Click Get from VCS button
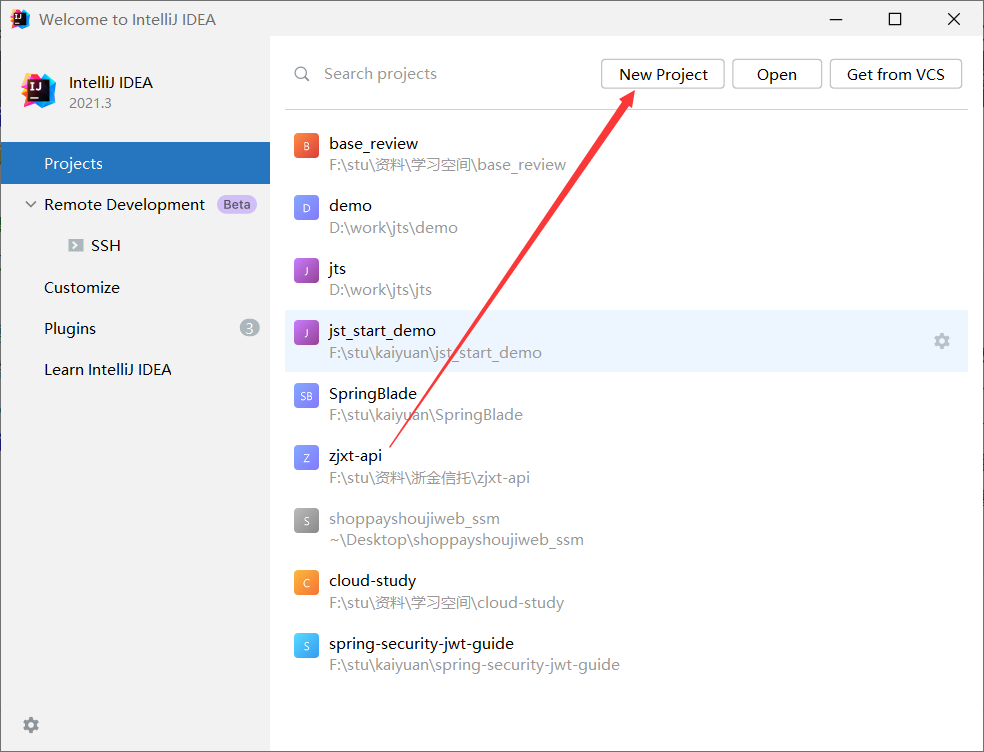Image resolution: width=984 pixels, height=752 pixels. tap(895, 74)
